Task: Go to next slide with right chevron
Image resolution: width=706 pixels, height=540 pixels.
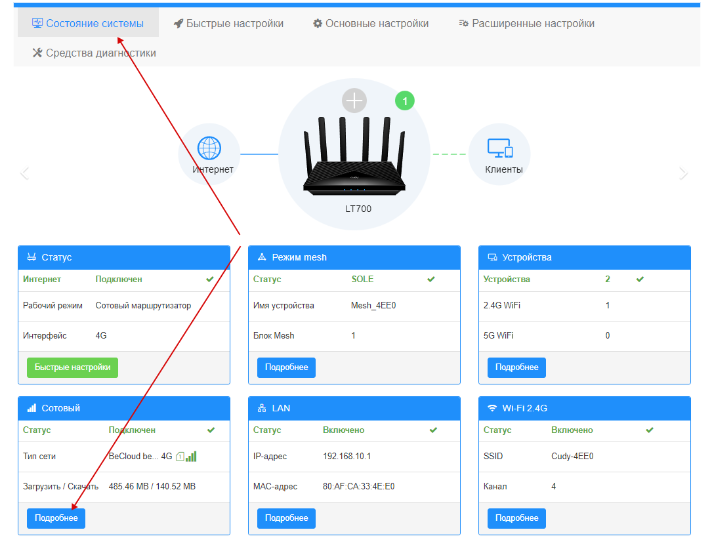Action: (x=683, y=173)
